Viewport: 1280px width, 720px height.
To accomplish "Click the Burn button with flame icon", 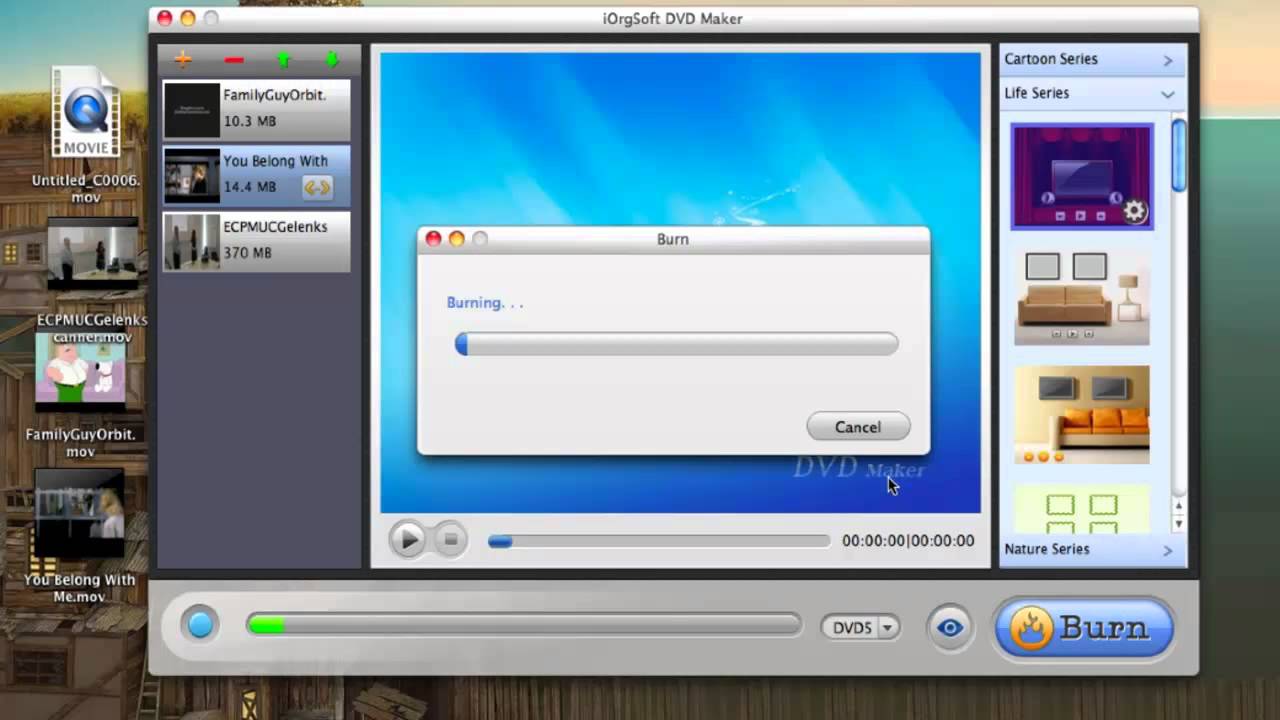I will tap(1084, 628).
